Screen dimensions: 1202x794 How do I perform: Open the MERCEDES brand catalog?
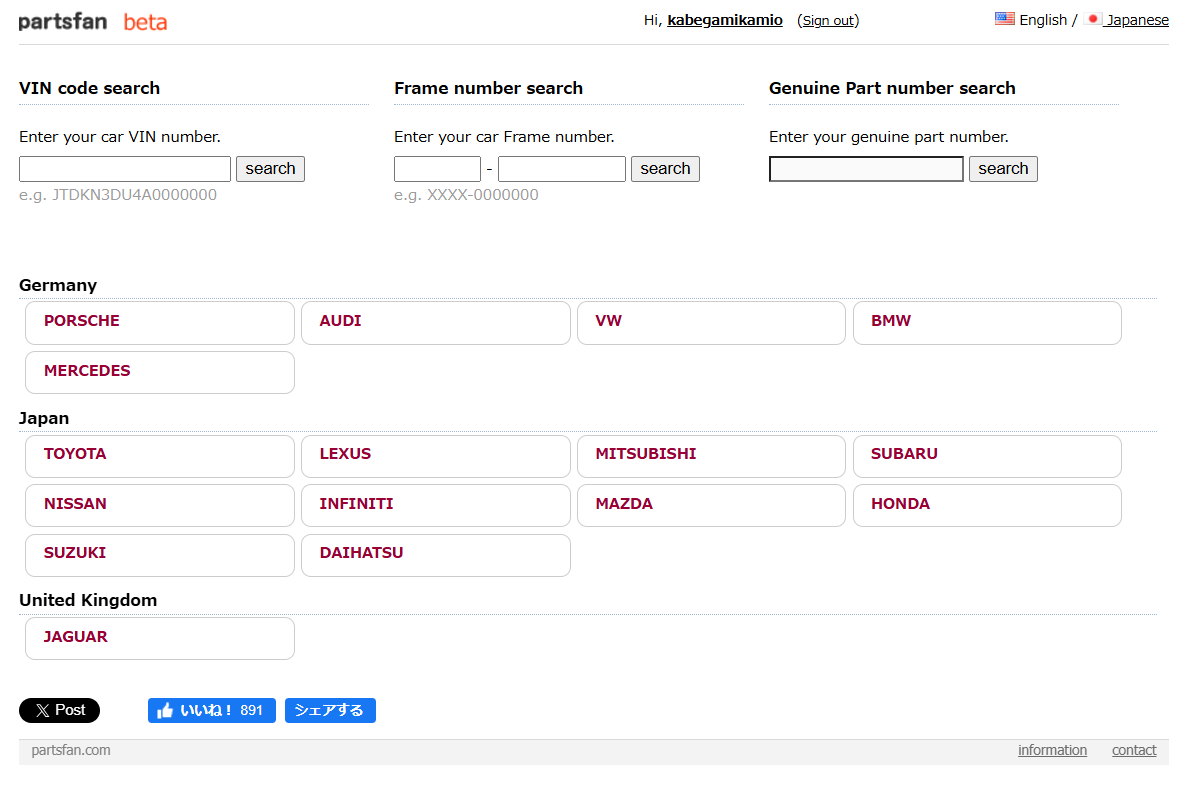tap(160, 372)
